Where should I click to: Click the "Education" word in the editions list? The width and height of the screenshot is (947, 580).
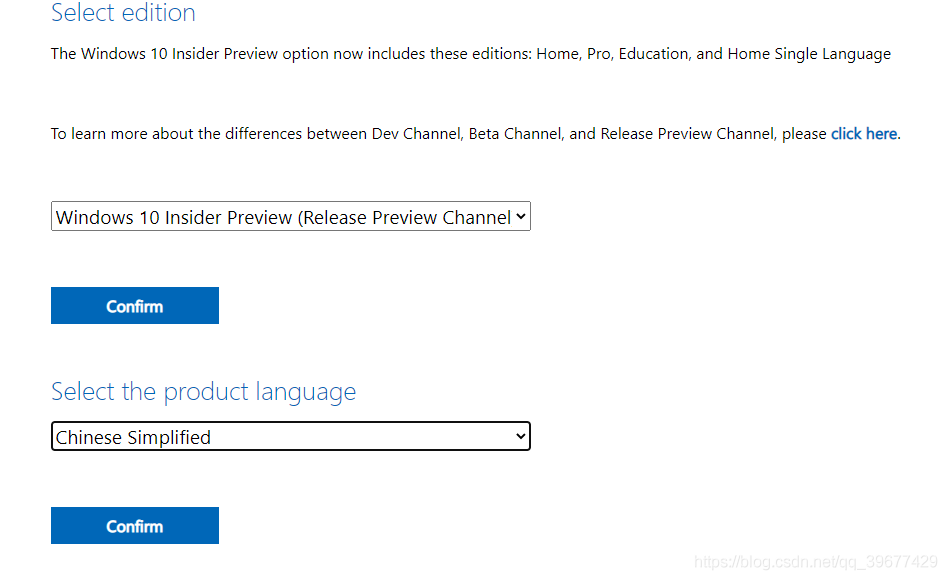[651, 54]
